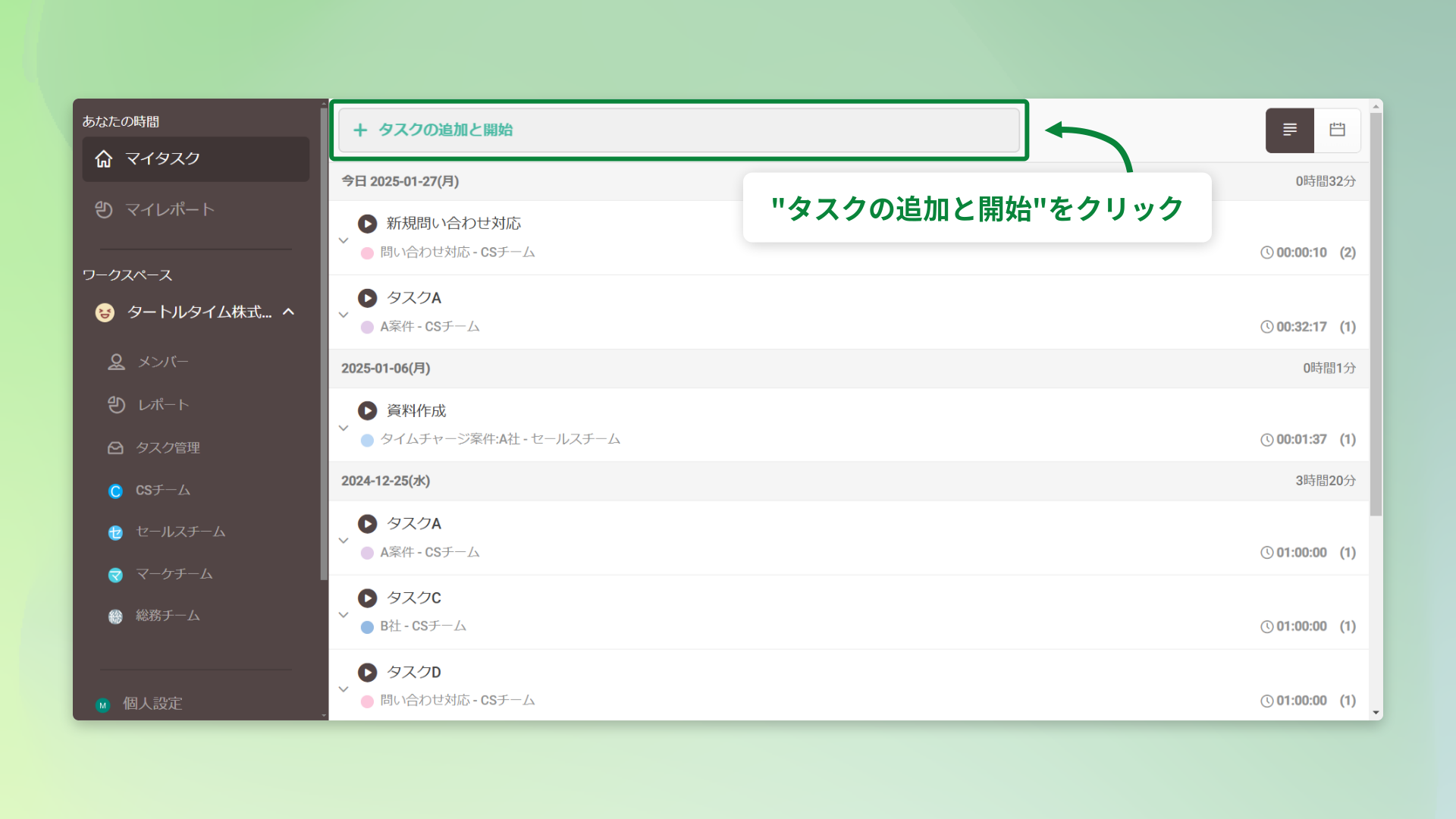The image size is (1456, 819).
Task: Start the timer on タスクC
Action: tap(368, 598)
